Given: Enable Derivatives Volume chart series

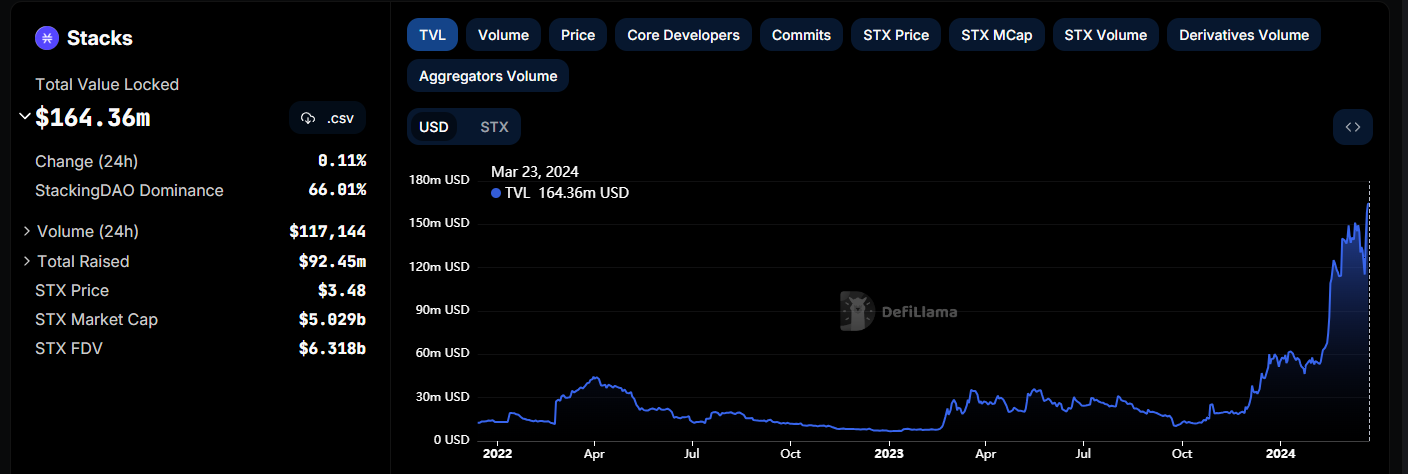Looking at the screenshot, I should [x=1244, y=35].
